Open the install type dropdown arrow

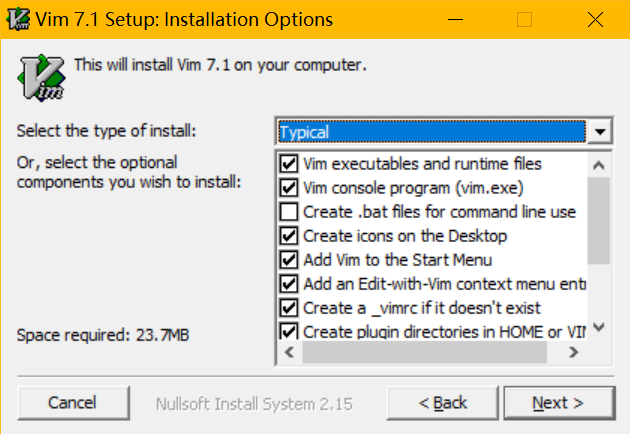[x=599, y=132]
